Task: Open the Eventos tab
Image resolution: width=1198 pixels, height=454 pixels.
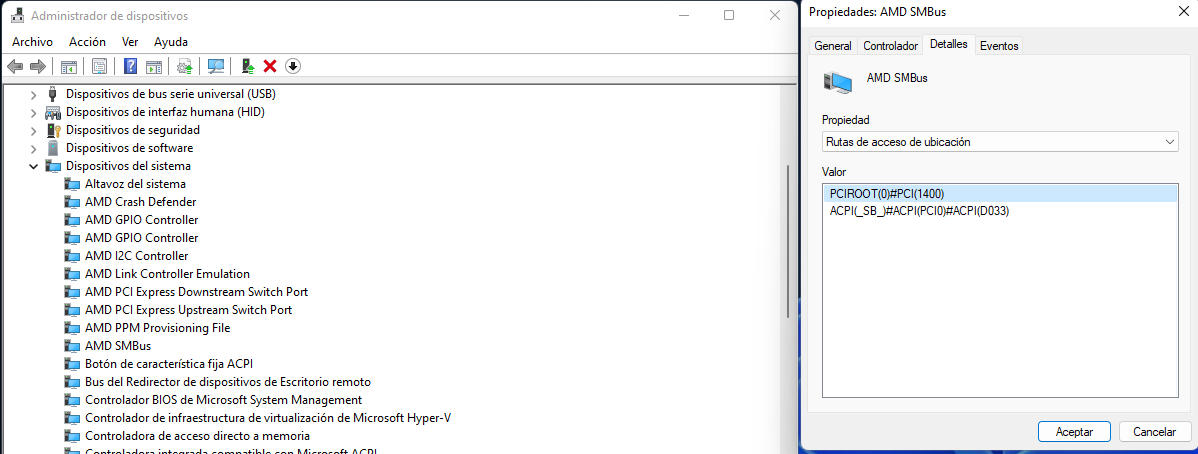Action: coord(999,46)
